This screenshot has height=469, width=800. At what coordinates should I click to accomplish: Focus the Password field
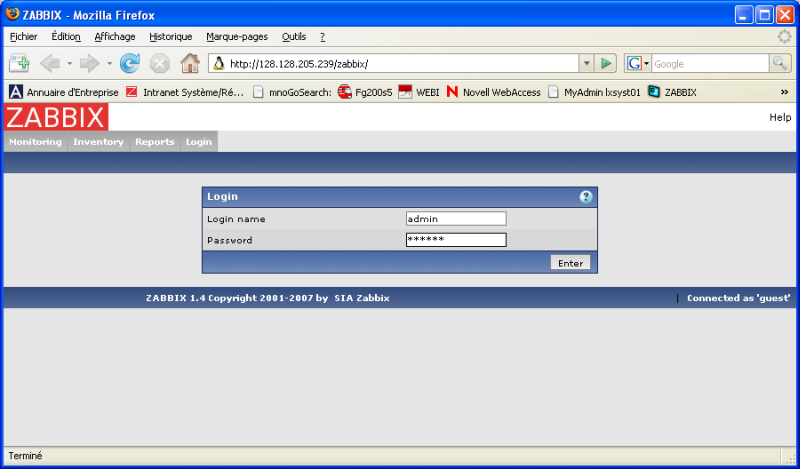pyautogui.click(x=456, y=240)
